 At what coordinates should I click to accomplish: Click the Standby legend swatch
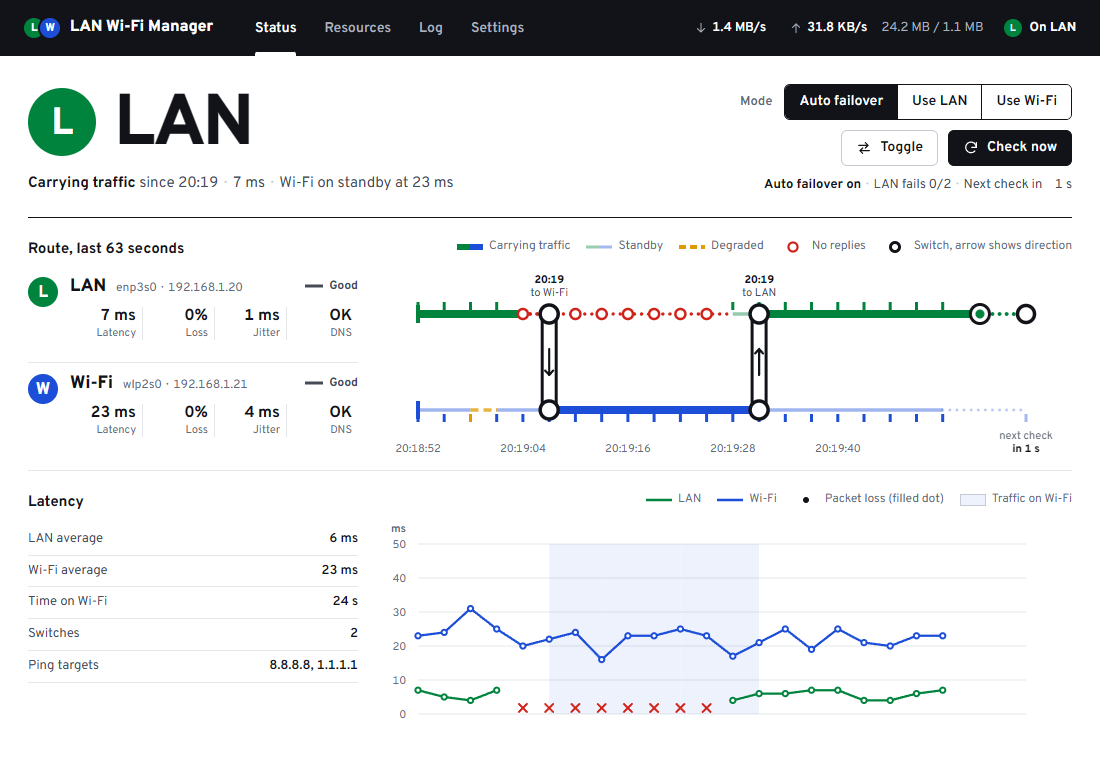point(598,246)
